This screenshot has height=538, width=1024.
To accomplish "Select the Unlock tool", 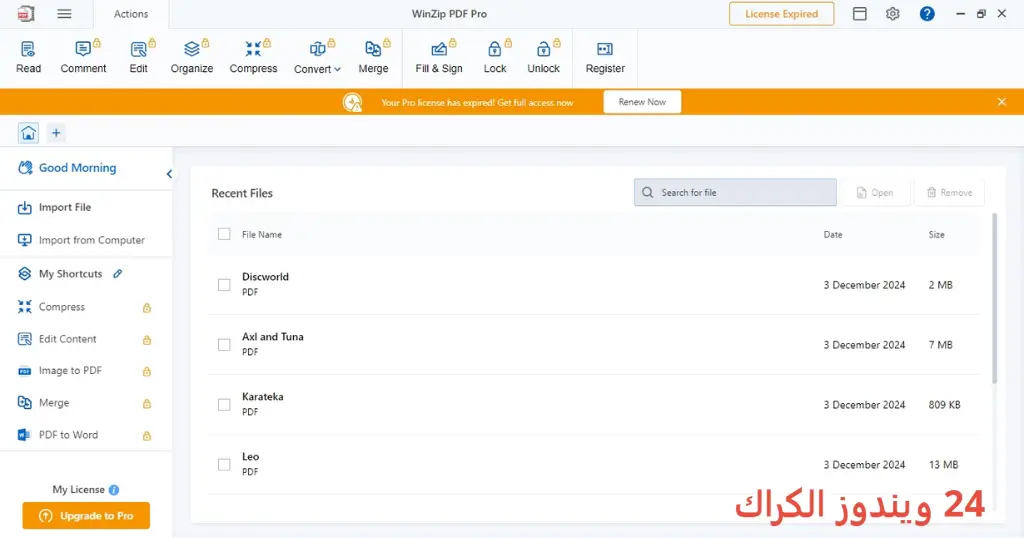I will pos(543,57).
